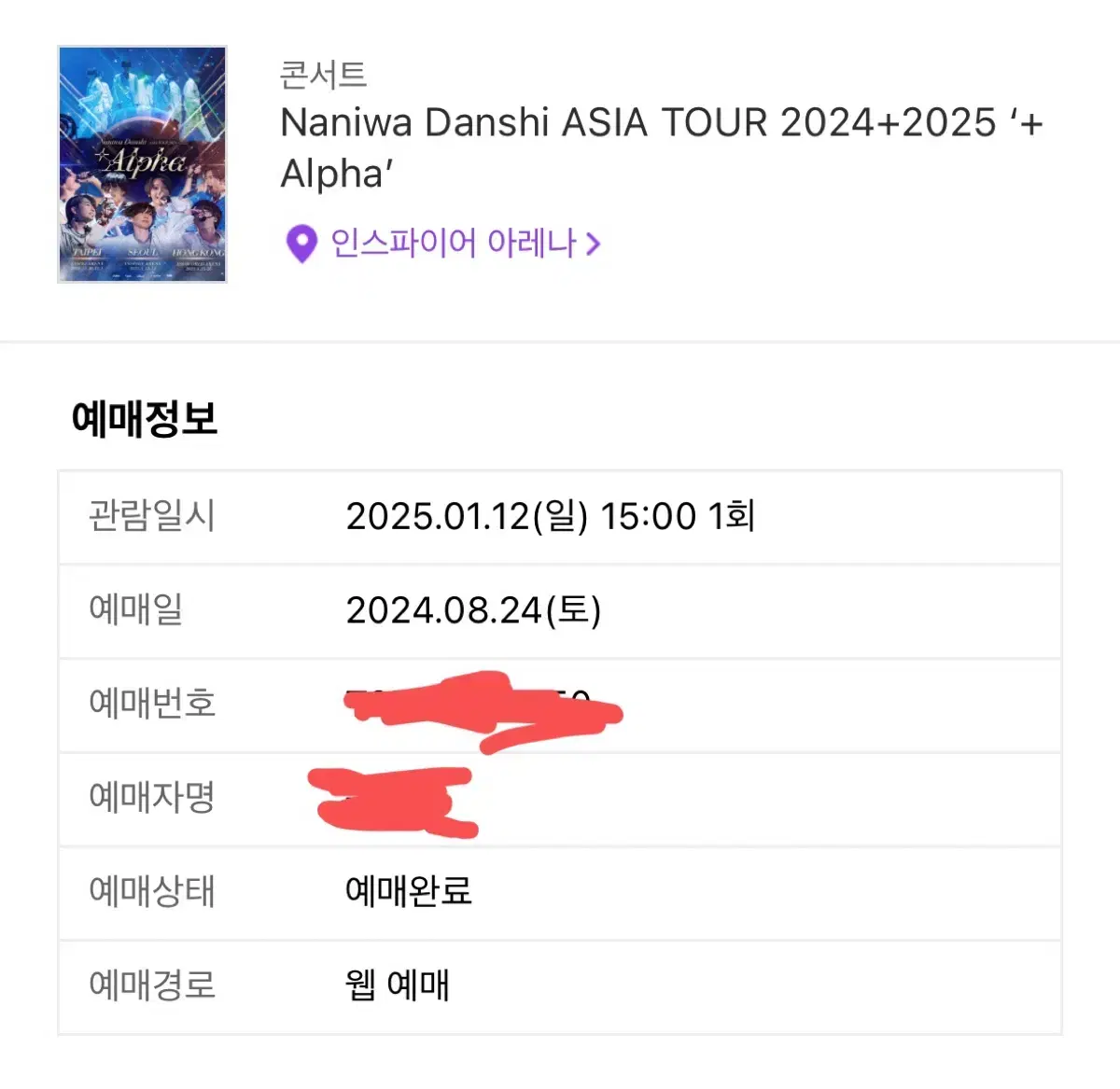The width and height of the screenshot is (1120, 1089).
Task: Click the 예매정보 section heading
Action: [x=145, y=419]
